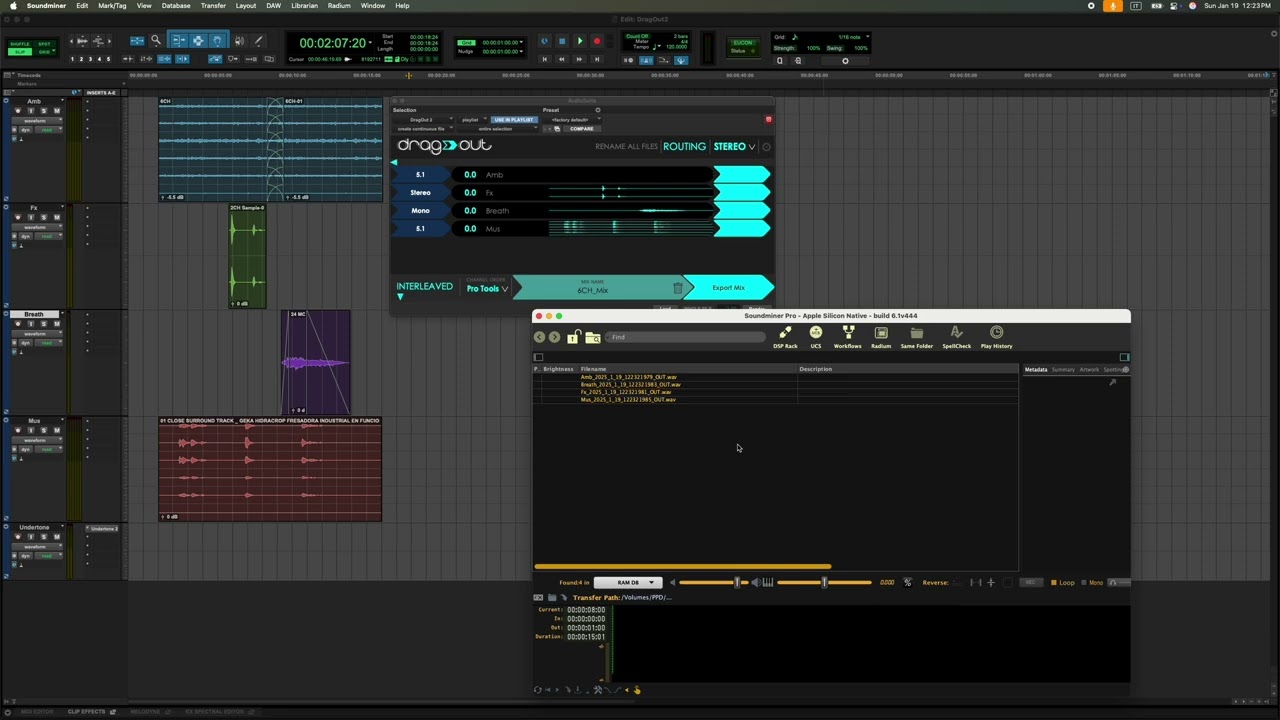Go forward with Soundminer's forward arrow
Viewport: 1280px width, 720px height.
[x=555, y=337]
